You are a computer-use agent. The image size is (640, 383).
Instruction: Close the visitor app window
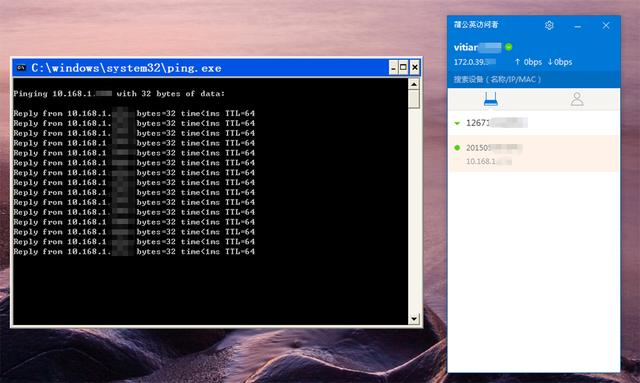(x=606, y=25)
